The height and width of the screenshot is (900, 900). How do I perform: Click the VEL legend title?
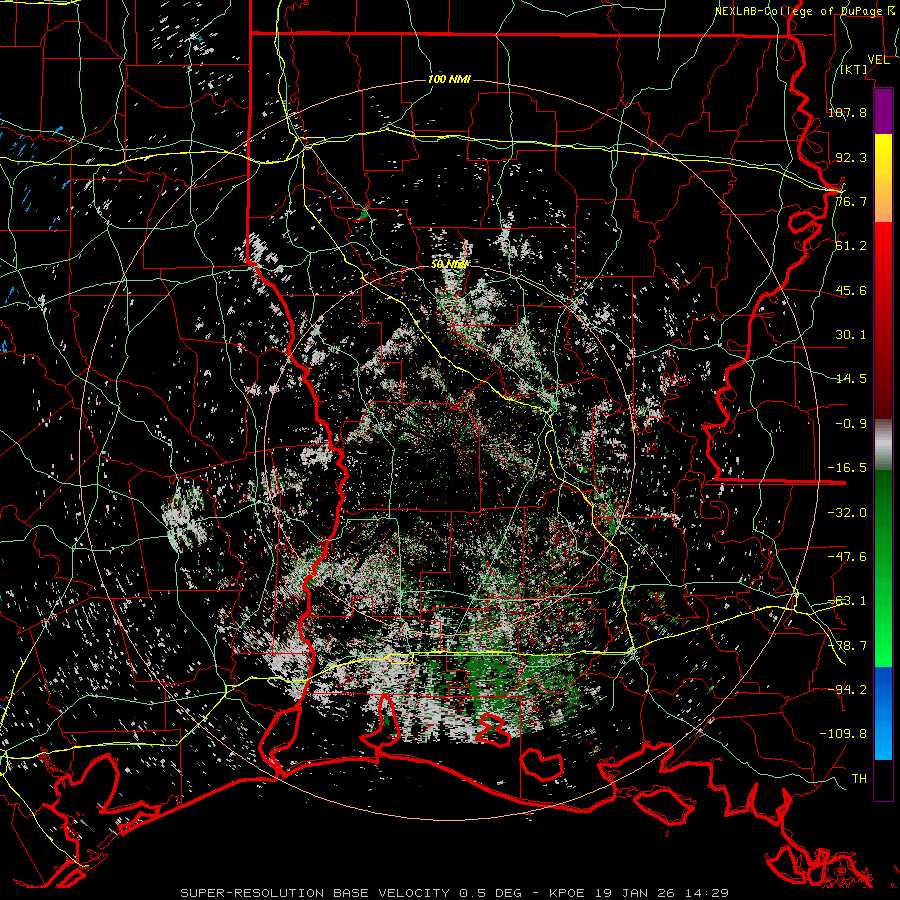pyautogui.click(x=878, y=60)
